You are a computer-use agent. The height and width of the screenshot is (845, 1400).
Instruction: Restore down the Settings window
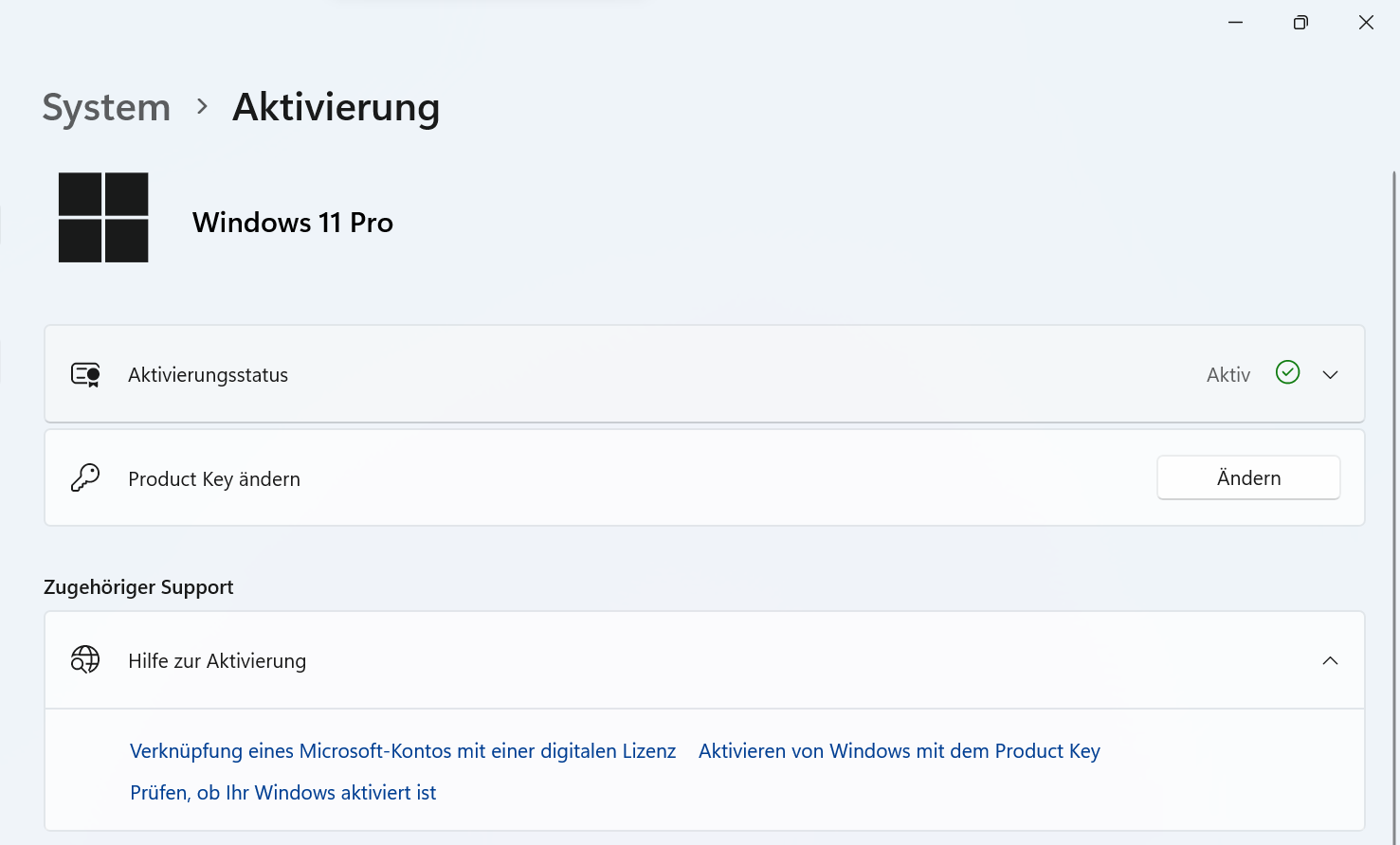coord(1300,23)
